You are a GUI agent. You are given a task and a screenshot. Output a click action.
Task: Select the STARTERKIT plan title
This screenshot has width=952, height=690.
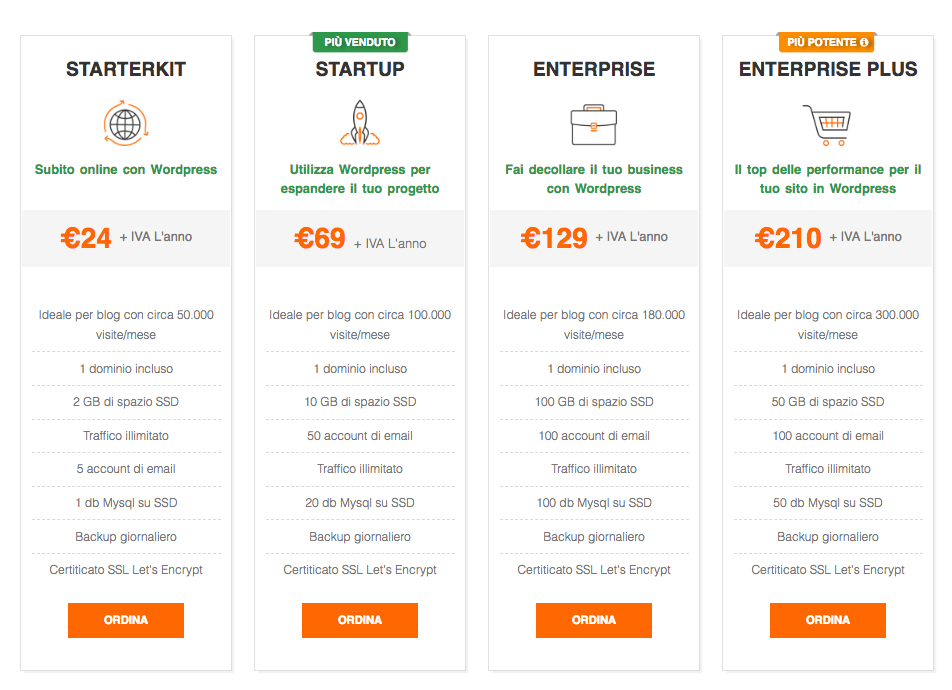[126, 69]
